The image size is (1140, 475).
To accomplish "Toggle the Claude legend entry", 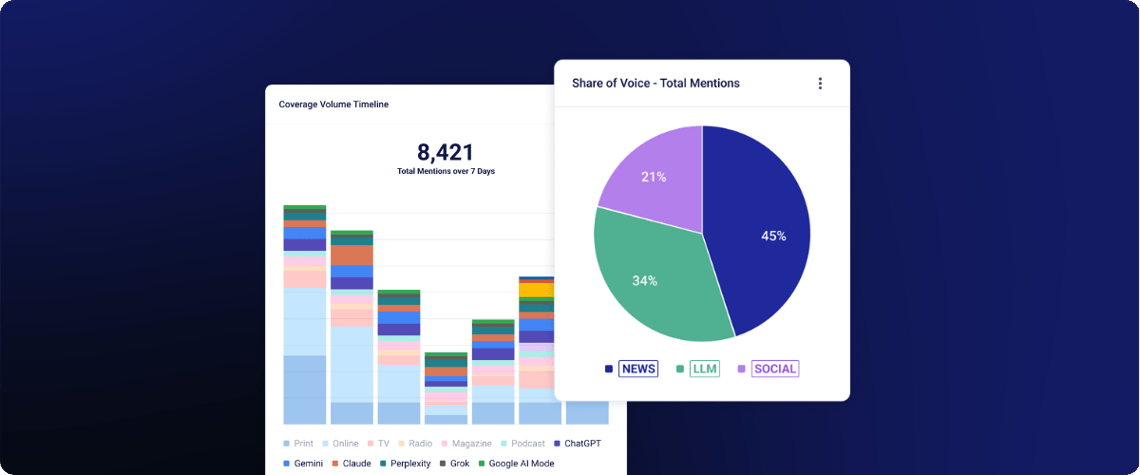I will click(x=351, y=463).
